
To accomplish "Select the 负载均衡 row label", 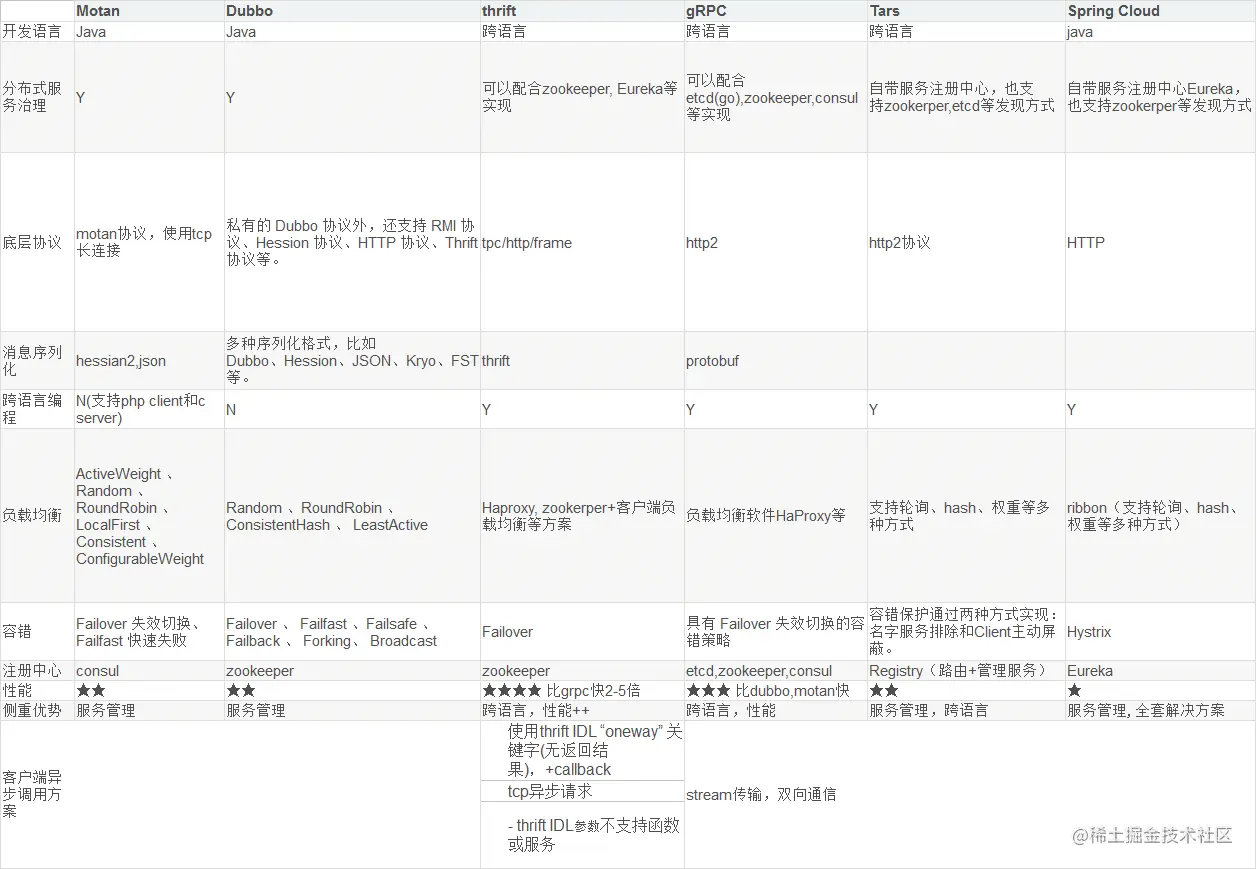I will click(32, 516).
